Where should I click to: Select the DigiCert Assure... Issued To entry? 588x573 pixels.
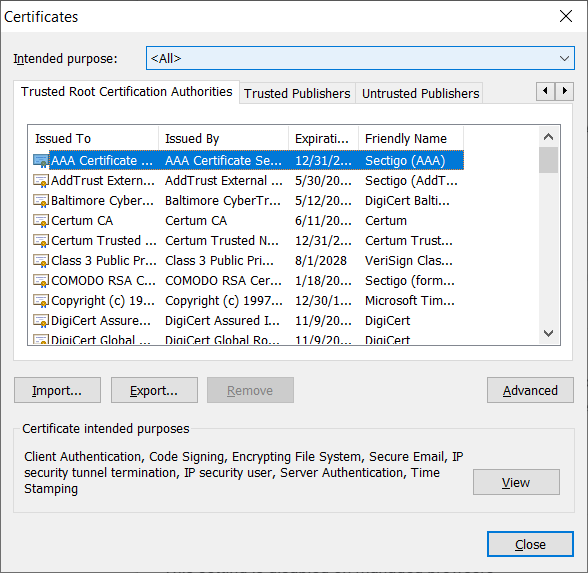pos(100,321)
